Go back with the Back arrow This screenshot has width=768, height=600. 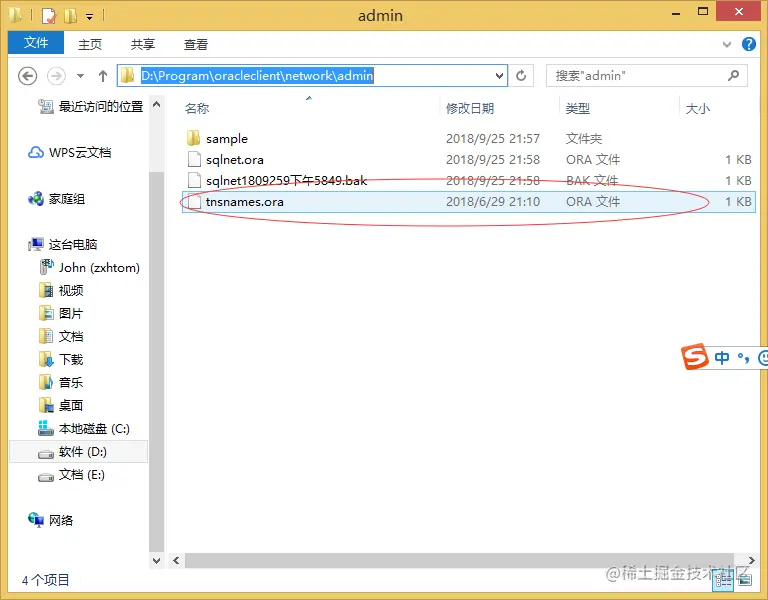pyautogui.click(x=27, y=76)
